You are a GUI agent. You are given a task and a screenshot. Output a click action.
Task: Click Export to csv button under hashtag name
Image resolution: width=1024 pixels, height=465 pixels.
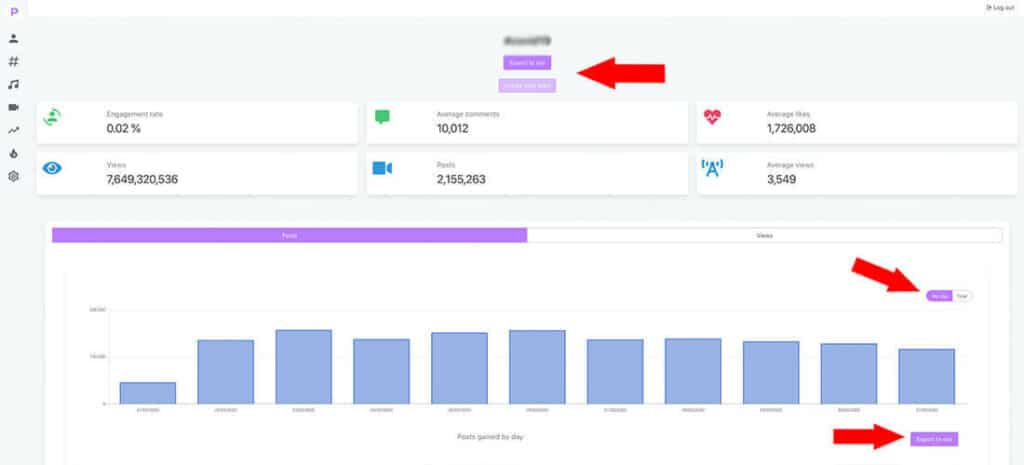527,63
